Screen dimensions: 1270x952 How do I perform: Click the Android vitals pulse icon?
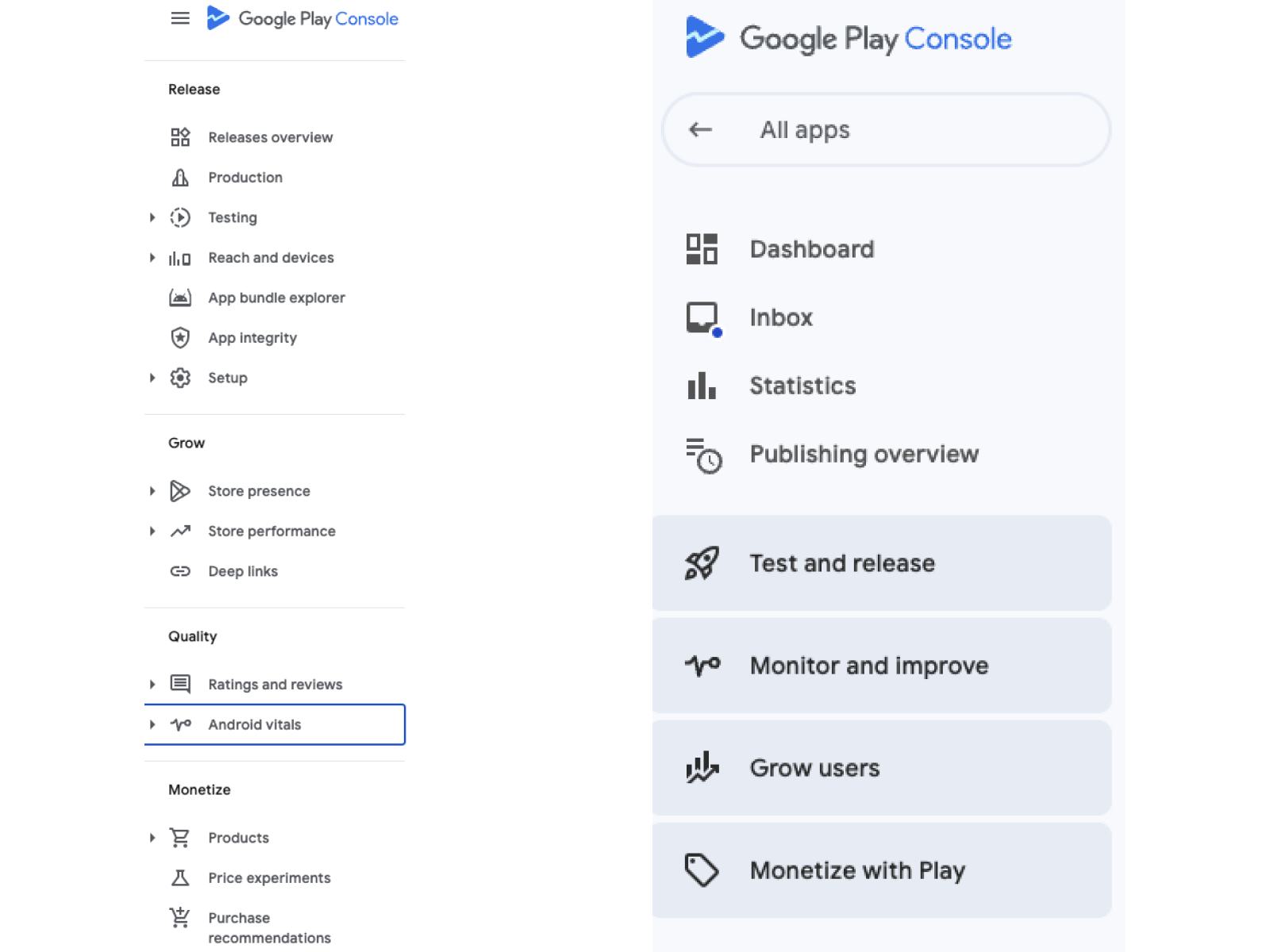(x=180, y=724)
